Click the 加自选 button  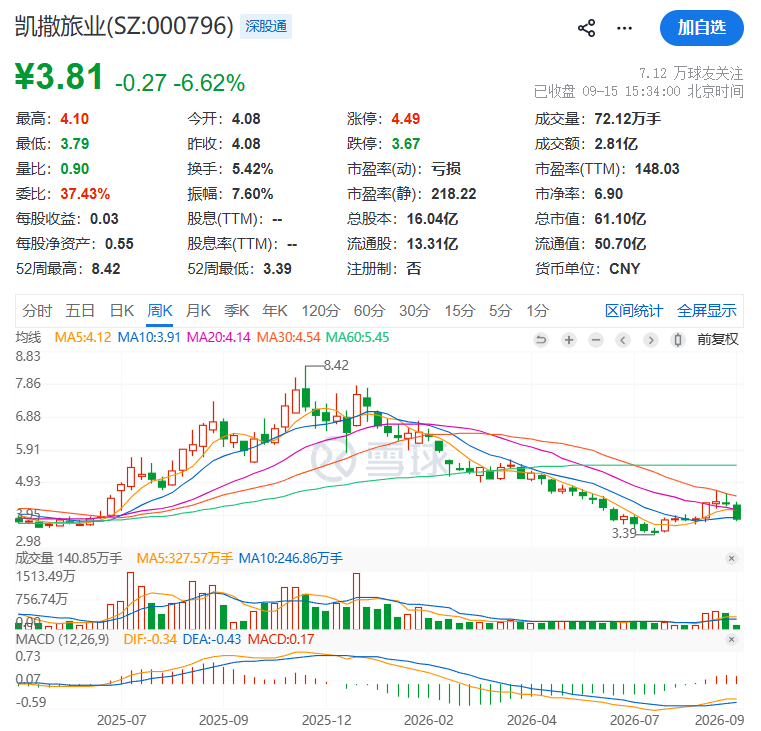click(x=701, y=28)
